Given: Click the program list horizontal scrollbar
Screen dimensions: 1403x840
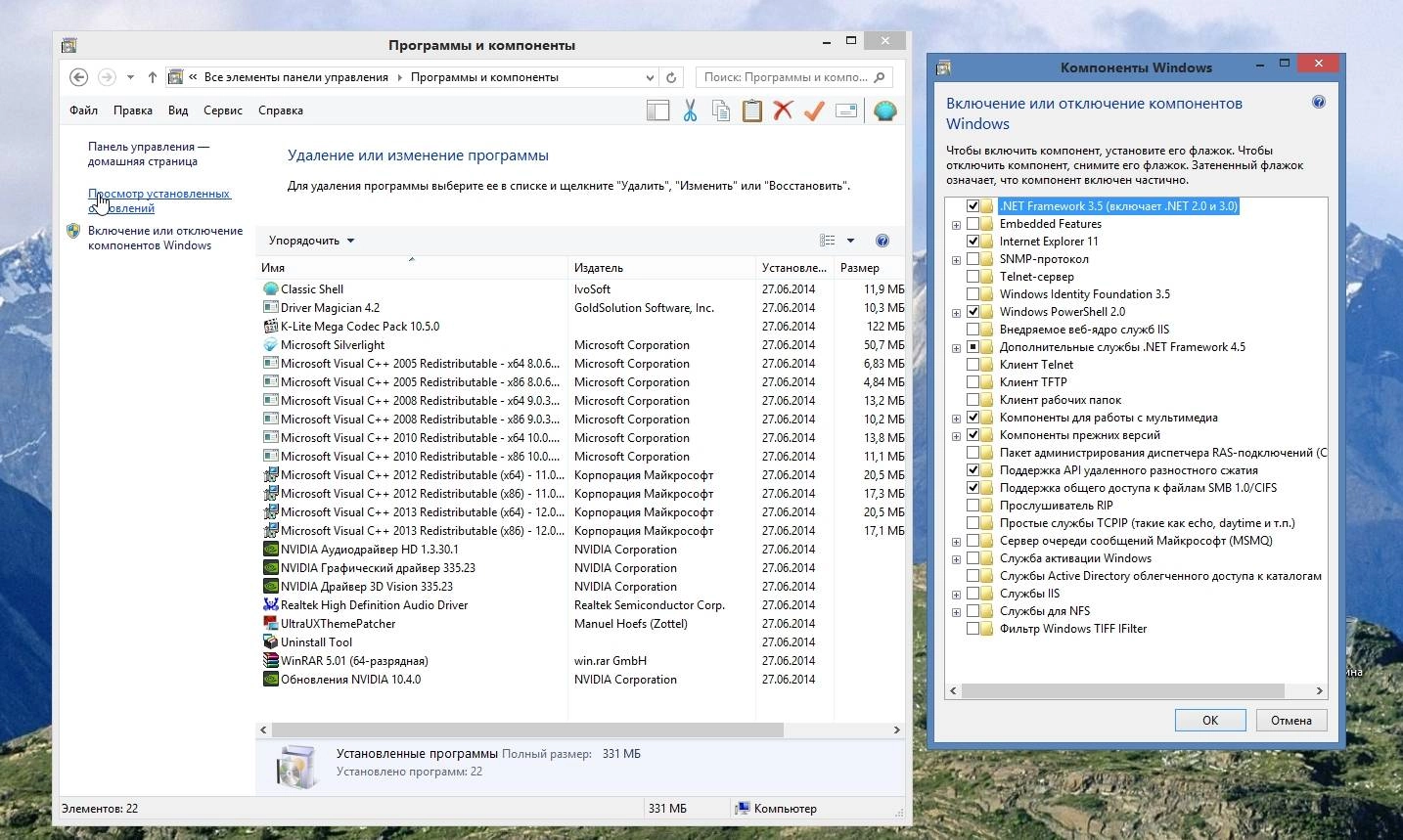Looking at the screenshot, I should (x=527, y=730).
